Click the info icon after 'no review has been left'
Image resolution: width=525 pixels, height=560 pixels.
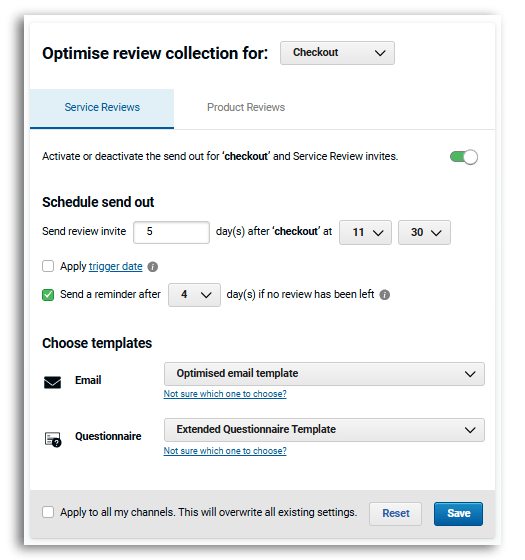(x=384, y=295)
